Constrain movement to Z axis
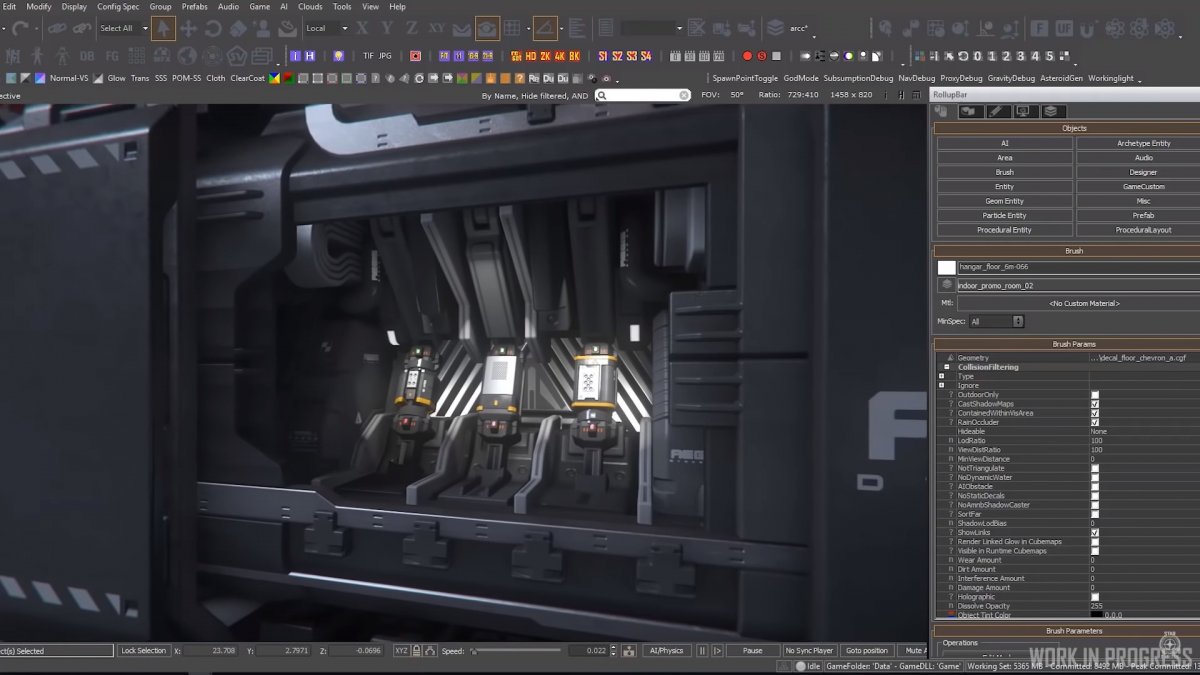This screenshot has width=1200, height=675. click(412, 28)
